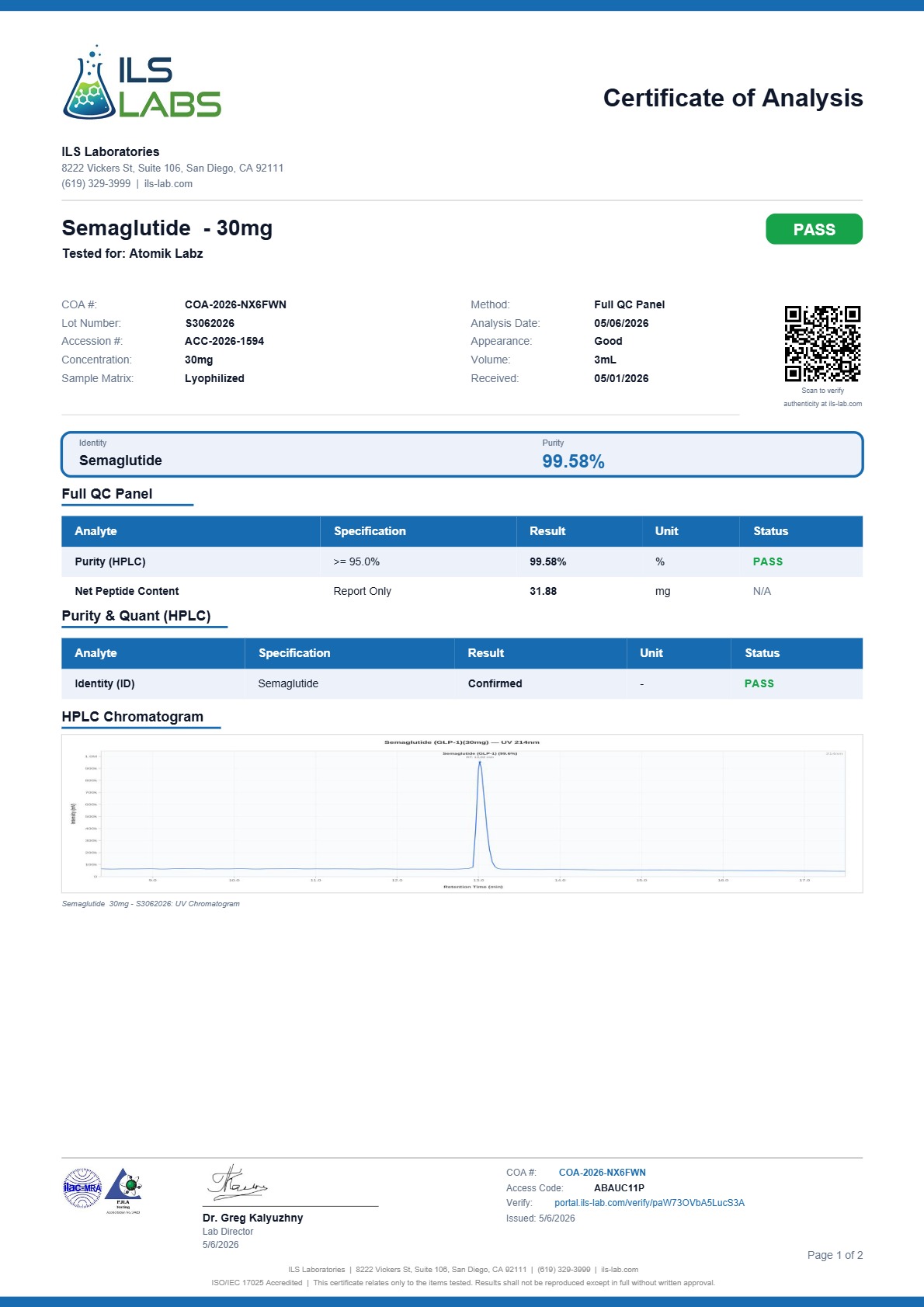Click the Confirmed result cell
This screenshot has width=924, height=1307.
pyautogui.click(x=495, y=683)
